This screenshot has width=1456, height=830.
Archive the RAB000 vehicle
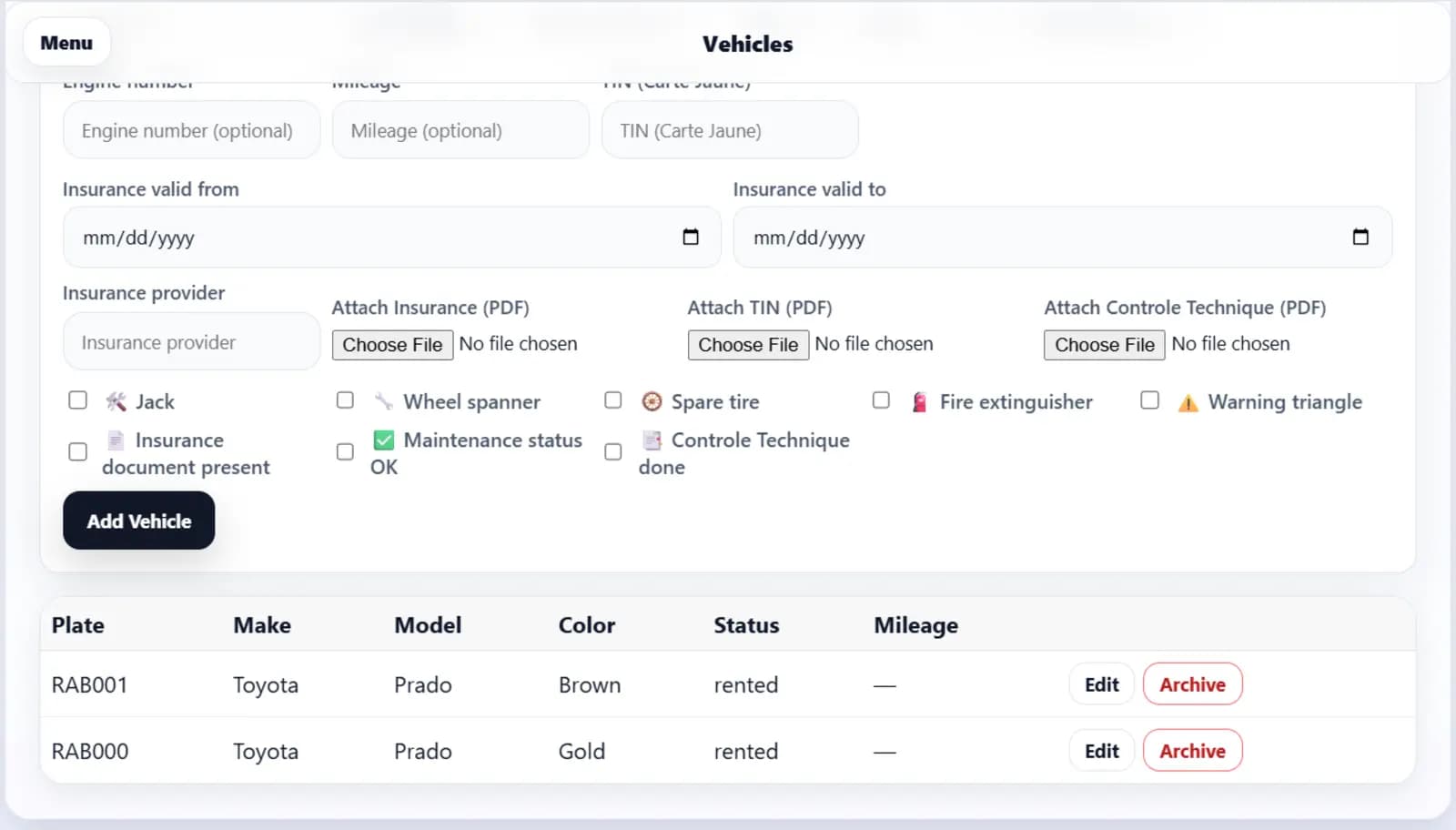click(x=1192, y=751)
